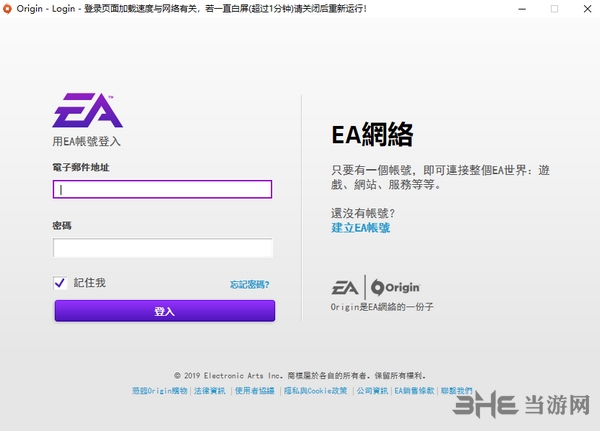Click the purple 登入 login button
Screen dimensions: 600x431
pos(165,311)
